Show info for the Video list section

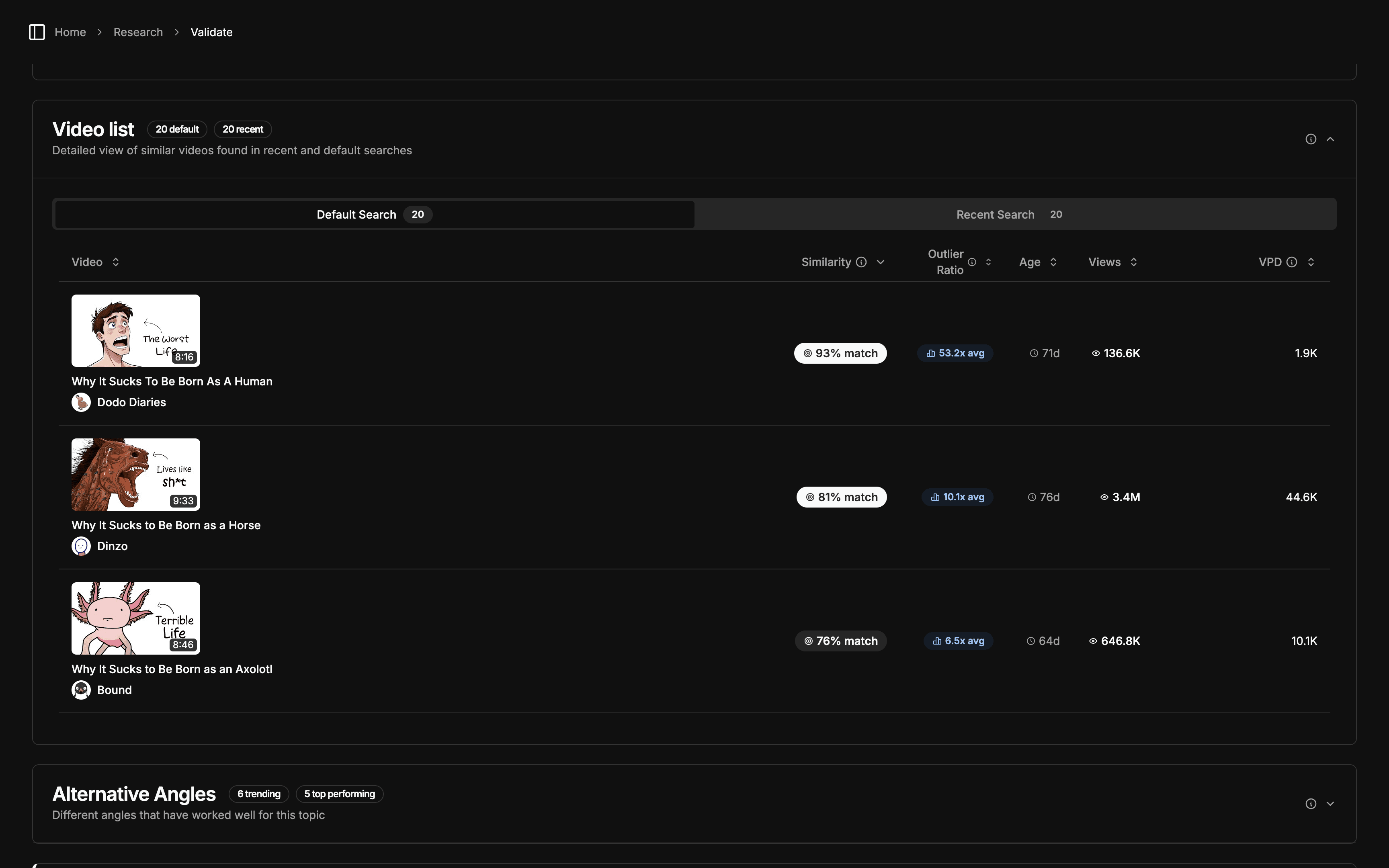point(1310,139)
